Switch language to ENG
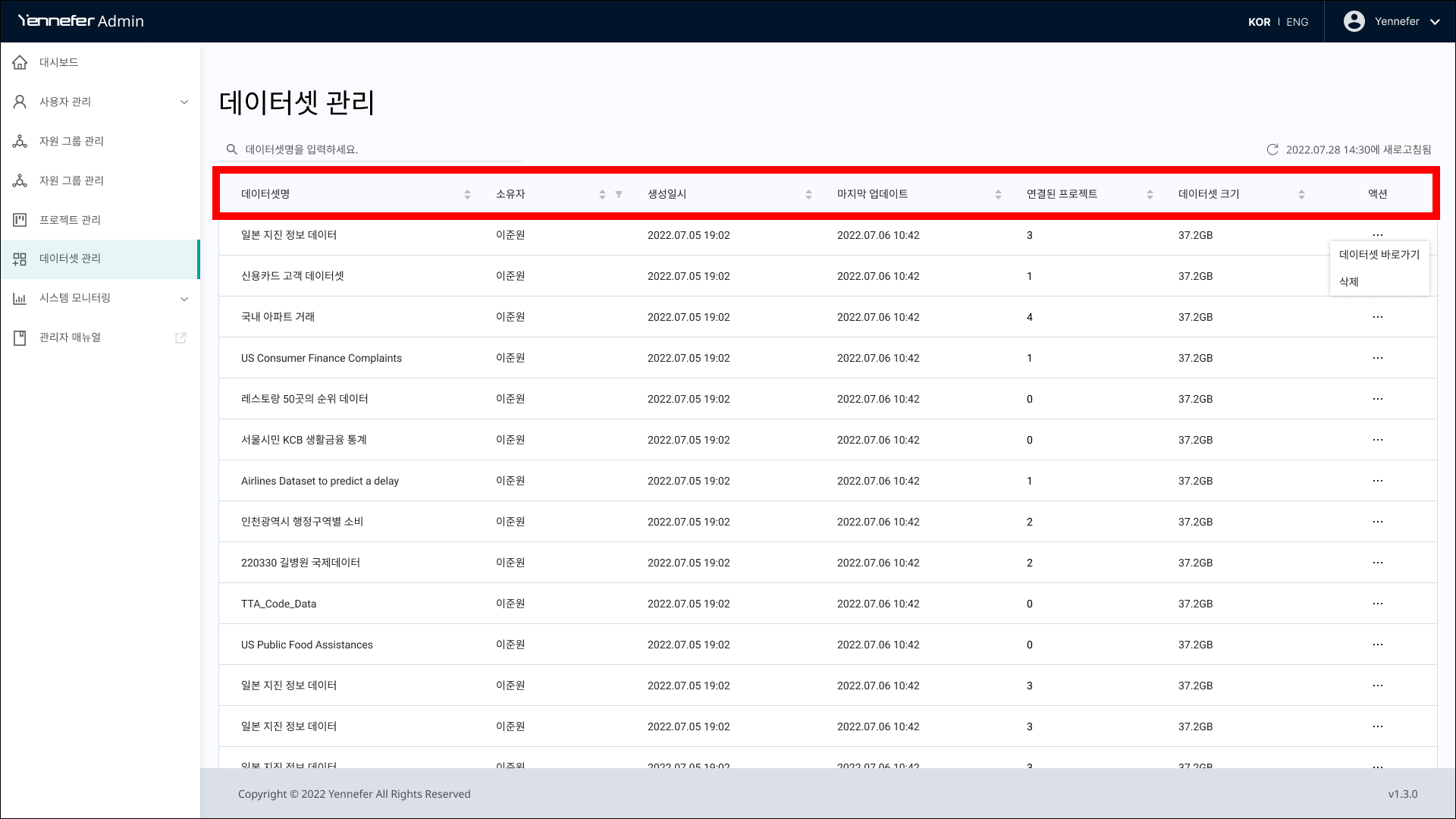The width and height of the screenshot is (1456, 819). (1297, 22)
